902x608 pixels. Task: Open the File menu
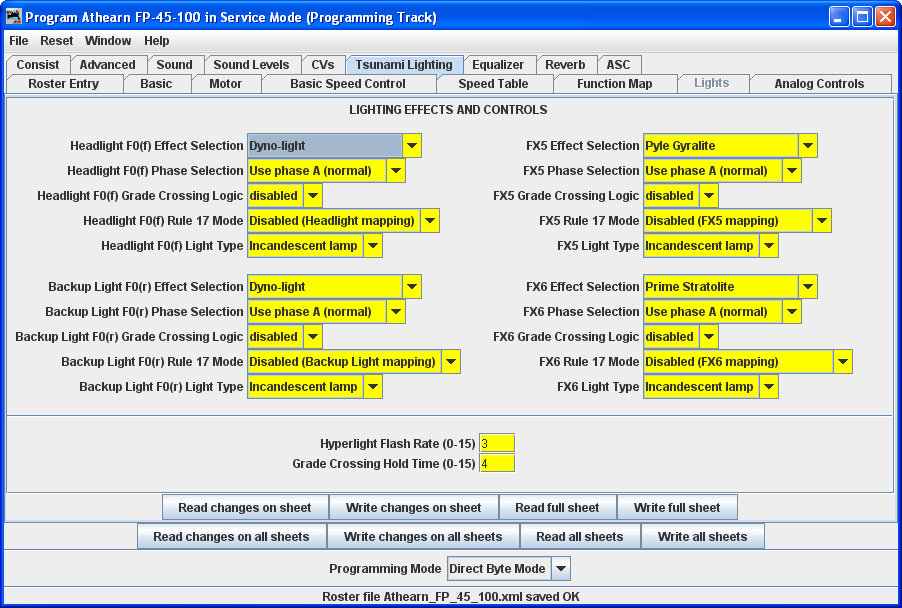(19, 41)
